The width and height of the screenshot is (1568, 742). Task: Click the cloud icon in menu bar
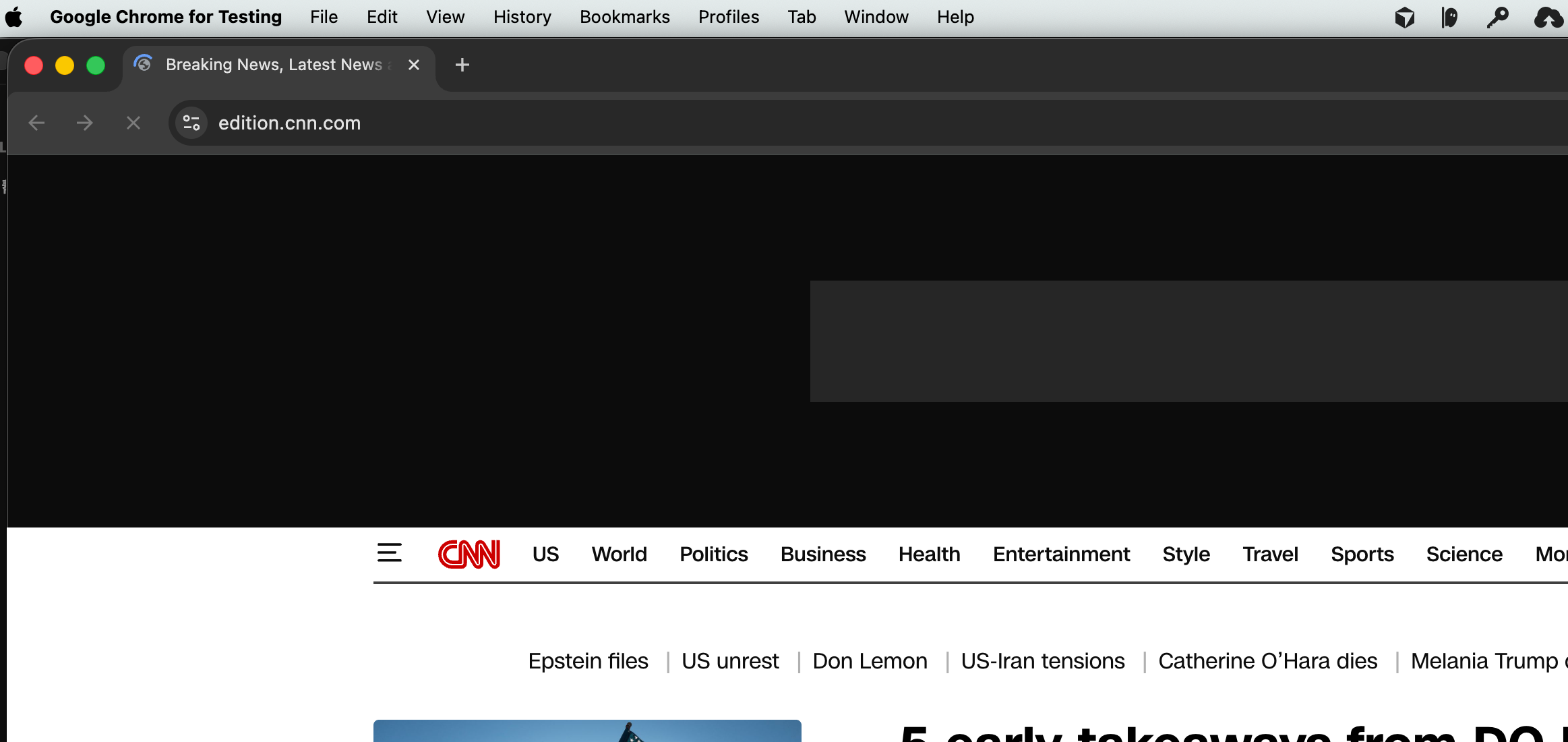coord(1548,17)
